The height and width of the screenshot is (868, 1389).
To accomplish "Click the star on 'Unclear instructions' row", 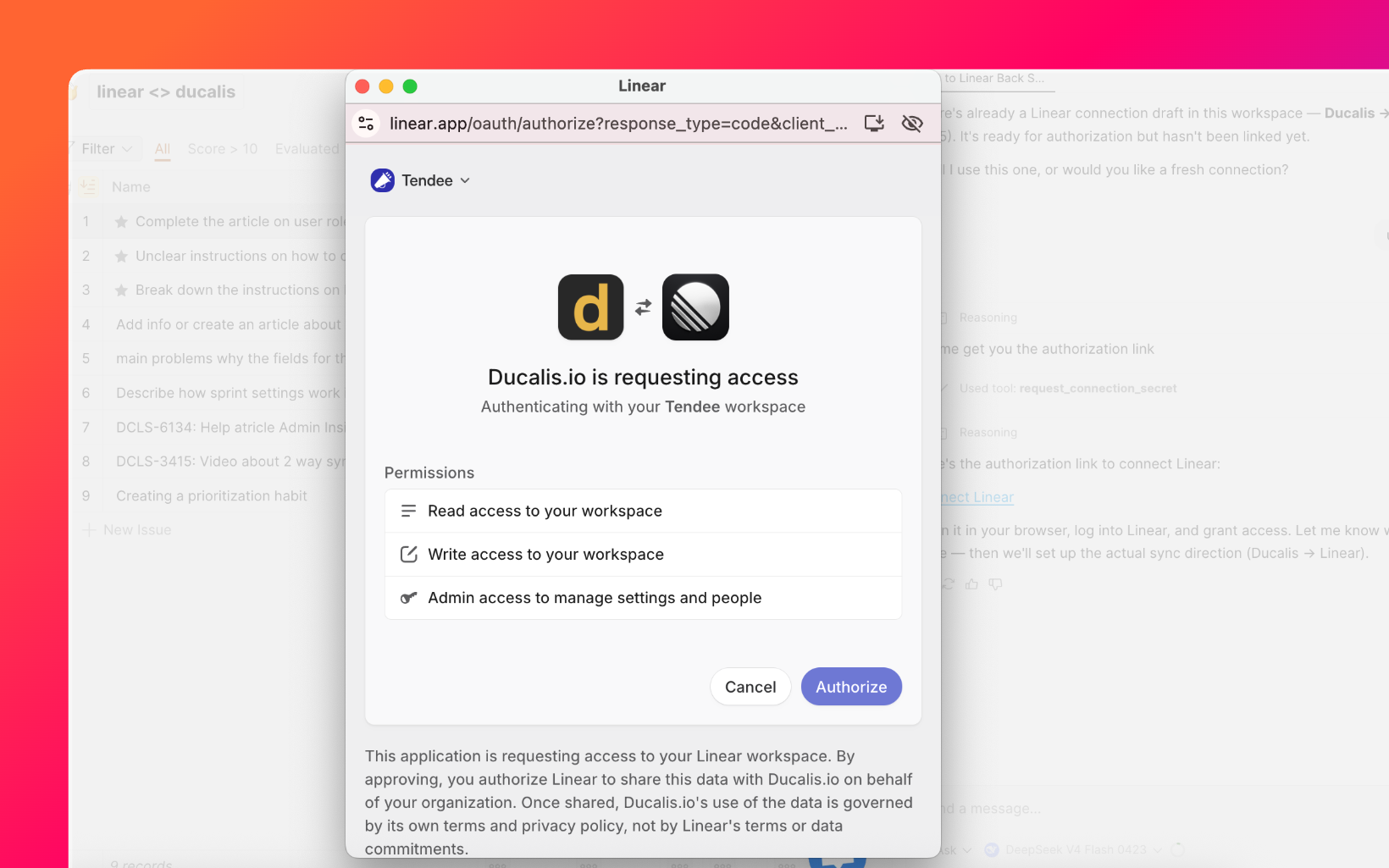I will [x=121, y=257].
